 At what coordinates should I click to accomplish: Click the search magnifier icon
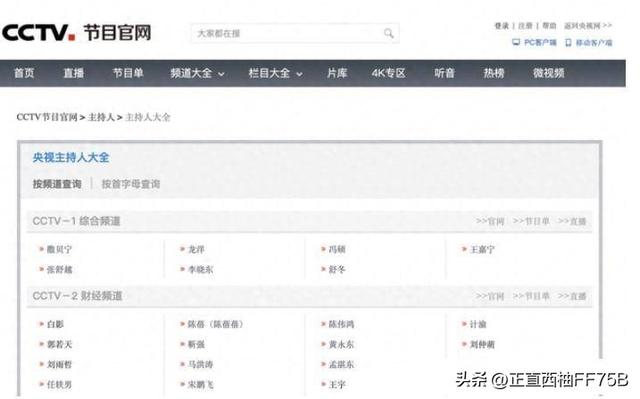389,33
